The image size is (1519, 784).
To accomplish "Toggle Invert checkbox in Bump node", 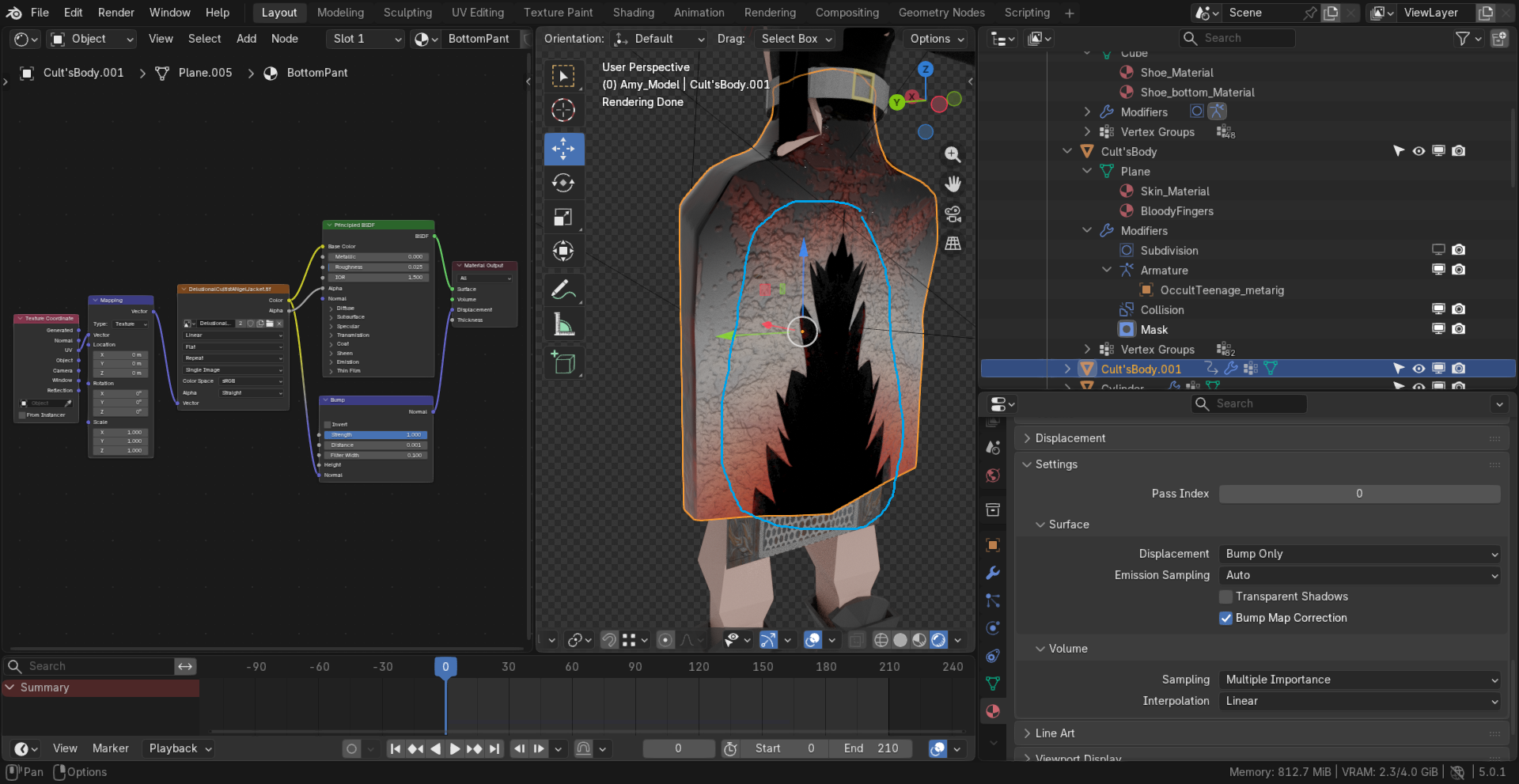I will pos(328,425).
